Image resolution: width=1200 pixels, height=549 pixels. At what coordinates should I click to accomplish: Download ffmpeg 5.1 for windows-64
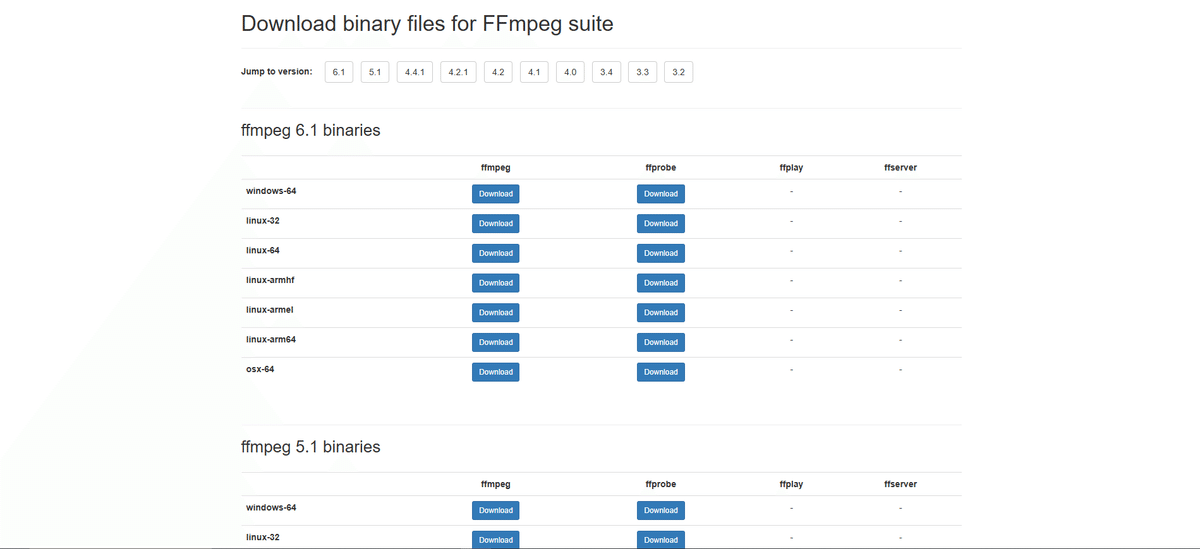click(495, 510)
